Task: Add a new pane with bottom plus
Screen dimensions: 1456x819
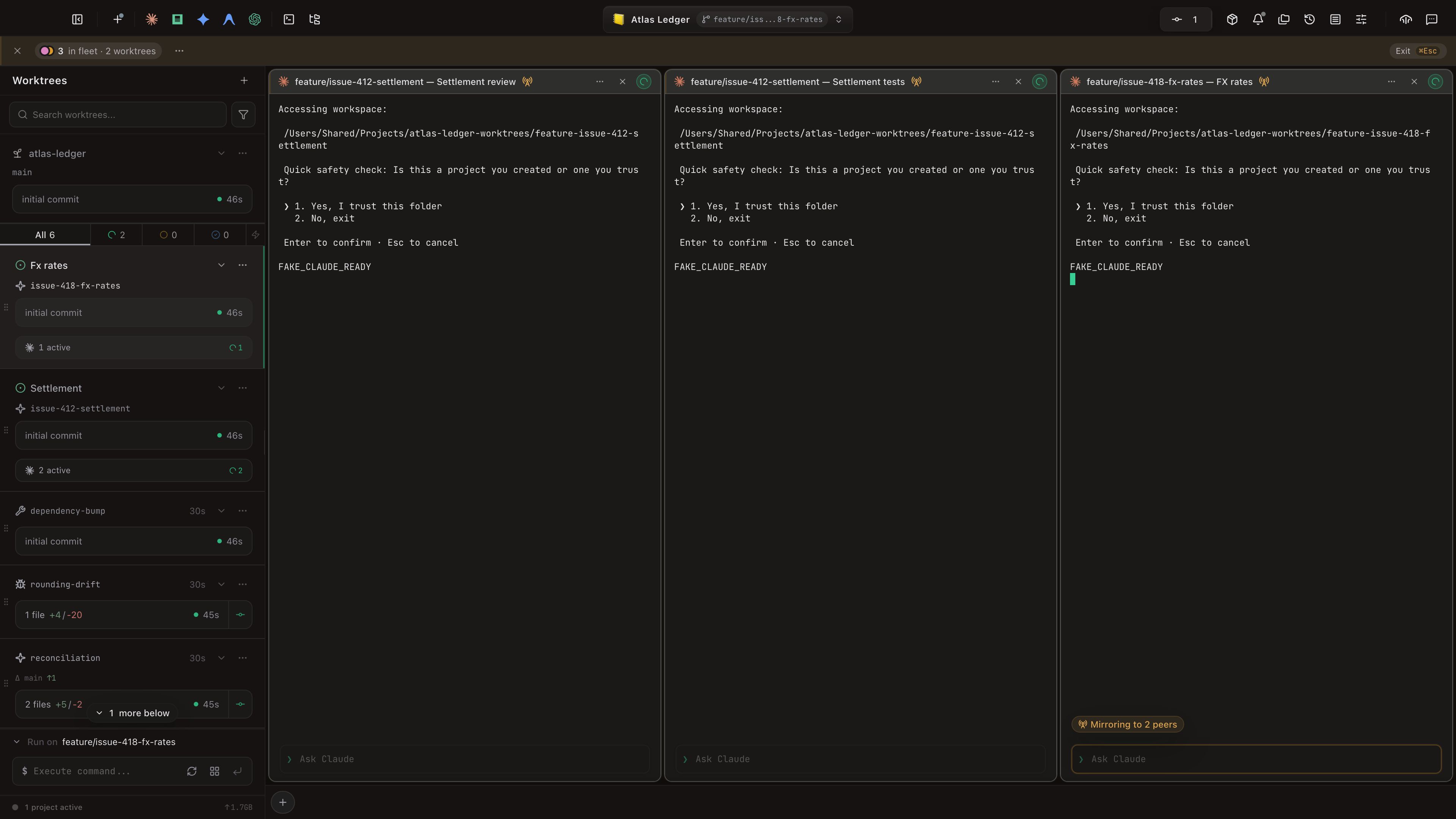Action: tap(282, 802)
